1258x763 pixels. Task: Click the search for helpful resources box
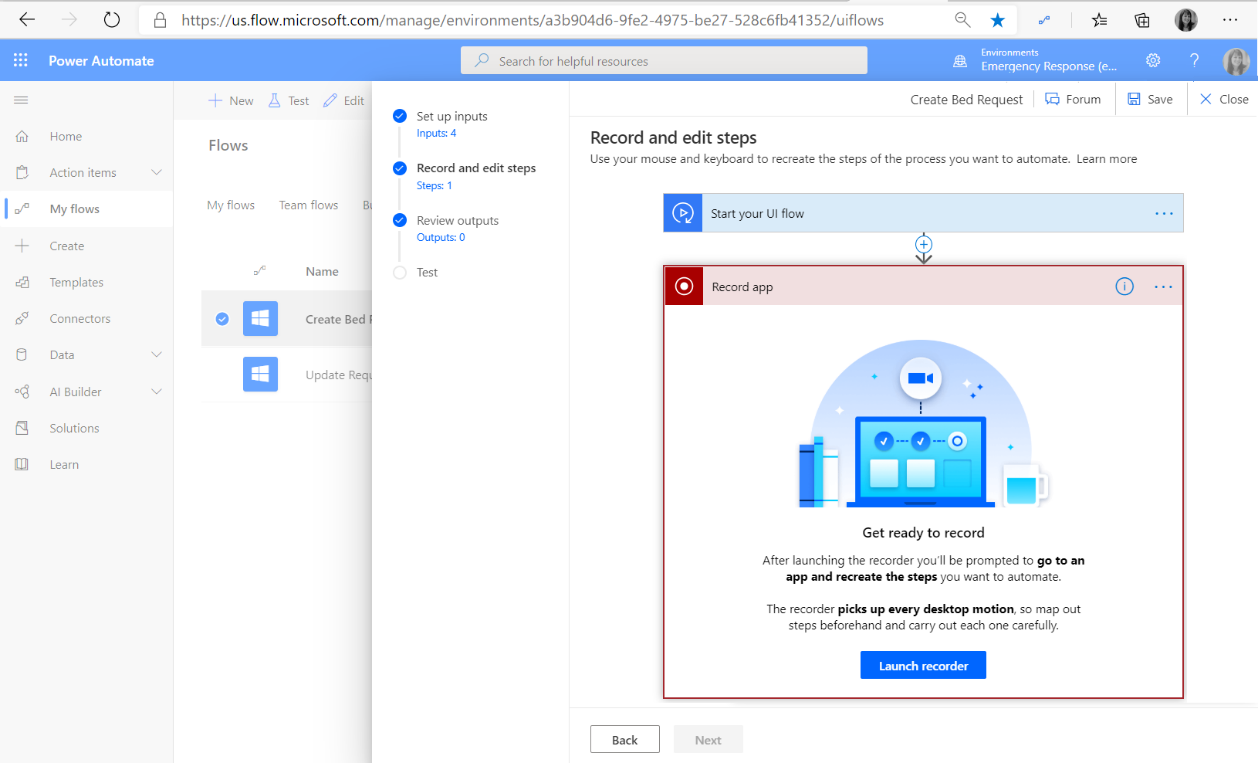pyautogui.click(x=663, y=61)
